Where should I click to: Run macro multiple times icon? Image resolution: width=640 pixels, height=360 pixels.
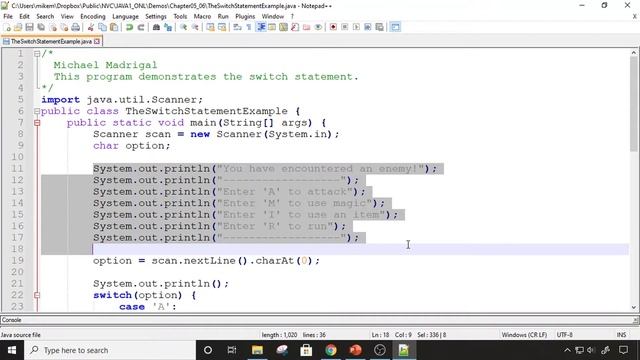click(368, 27)
